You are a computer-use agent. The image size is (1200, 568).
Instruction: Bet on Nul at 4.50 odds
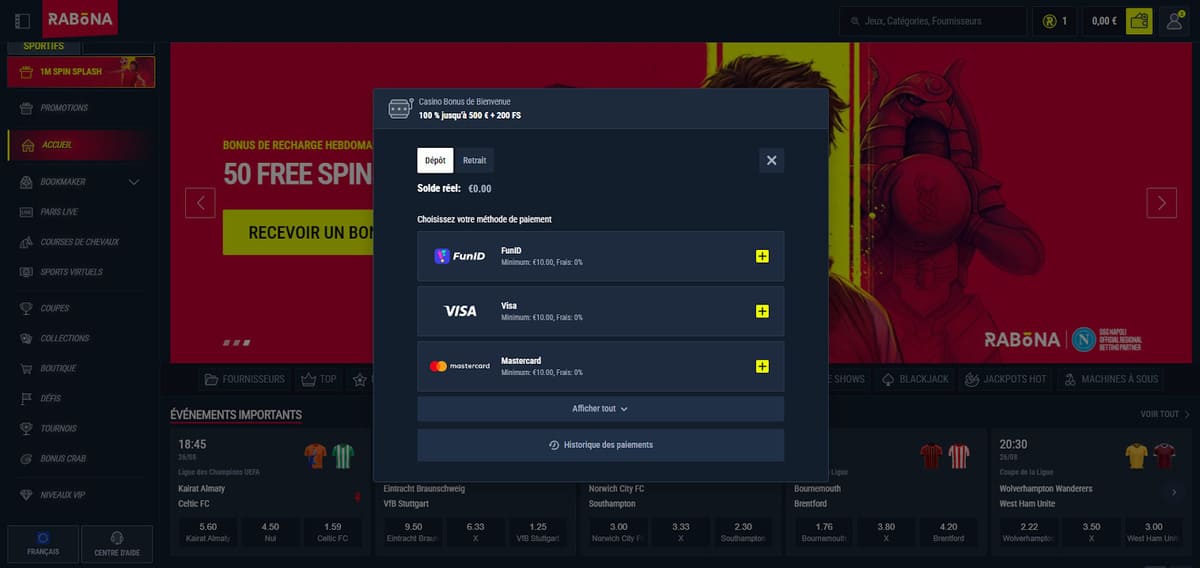[270, 532]
